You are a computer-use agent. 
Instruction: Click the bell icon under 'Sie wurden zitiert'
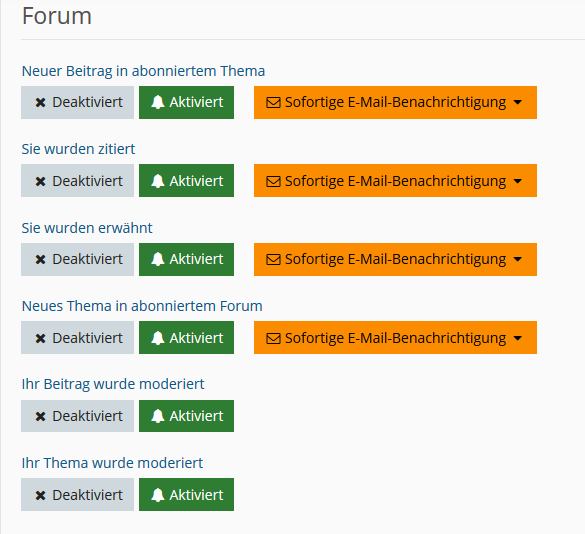pyautogui.click(x=157, y=181)
